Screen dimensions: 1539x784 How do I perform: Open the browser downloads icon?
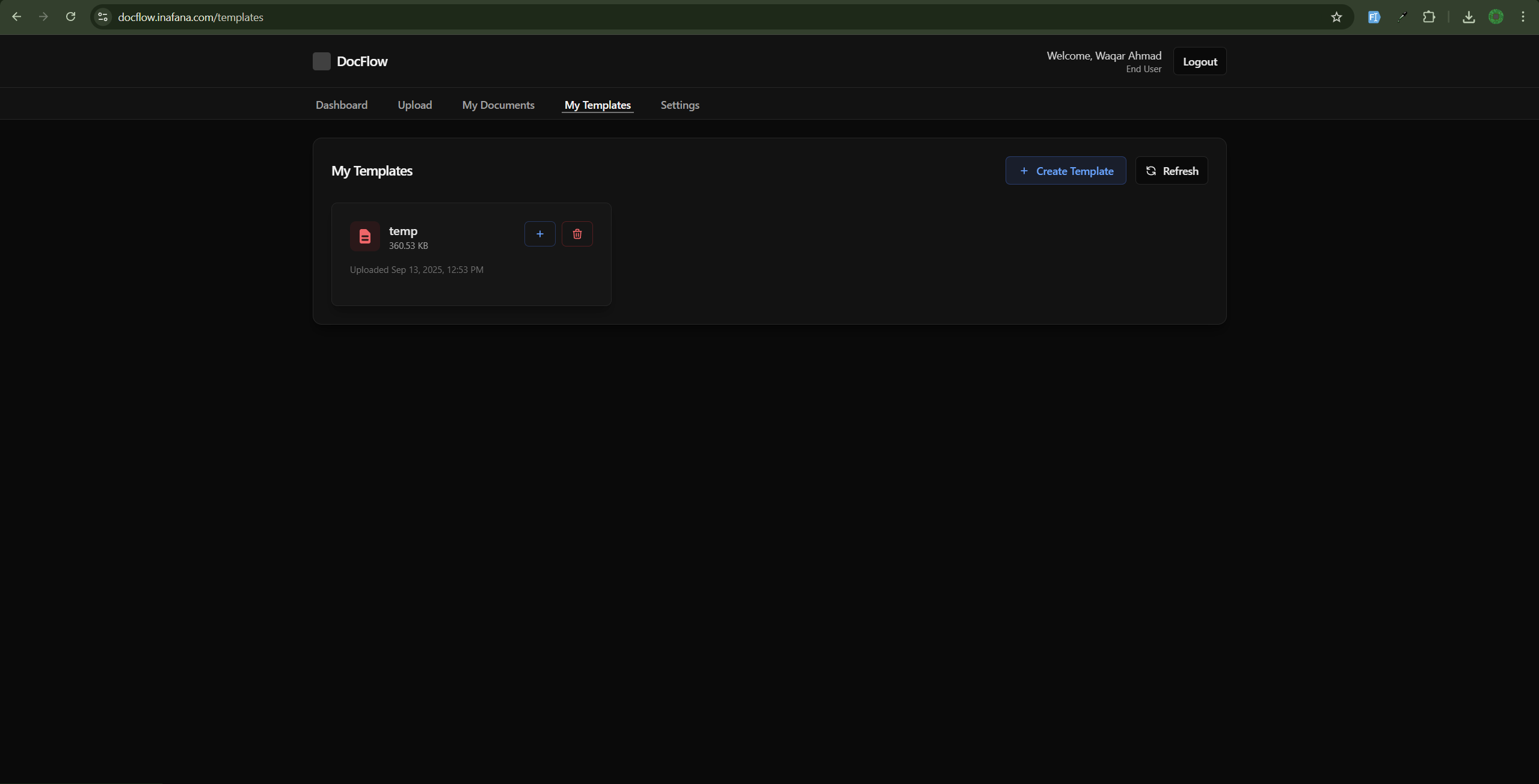click(x=1468, y=16)
